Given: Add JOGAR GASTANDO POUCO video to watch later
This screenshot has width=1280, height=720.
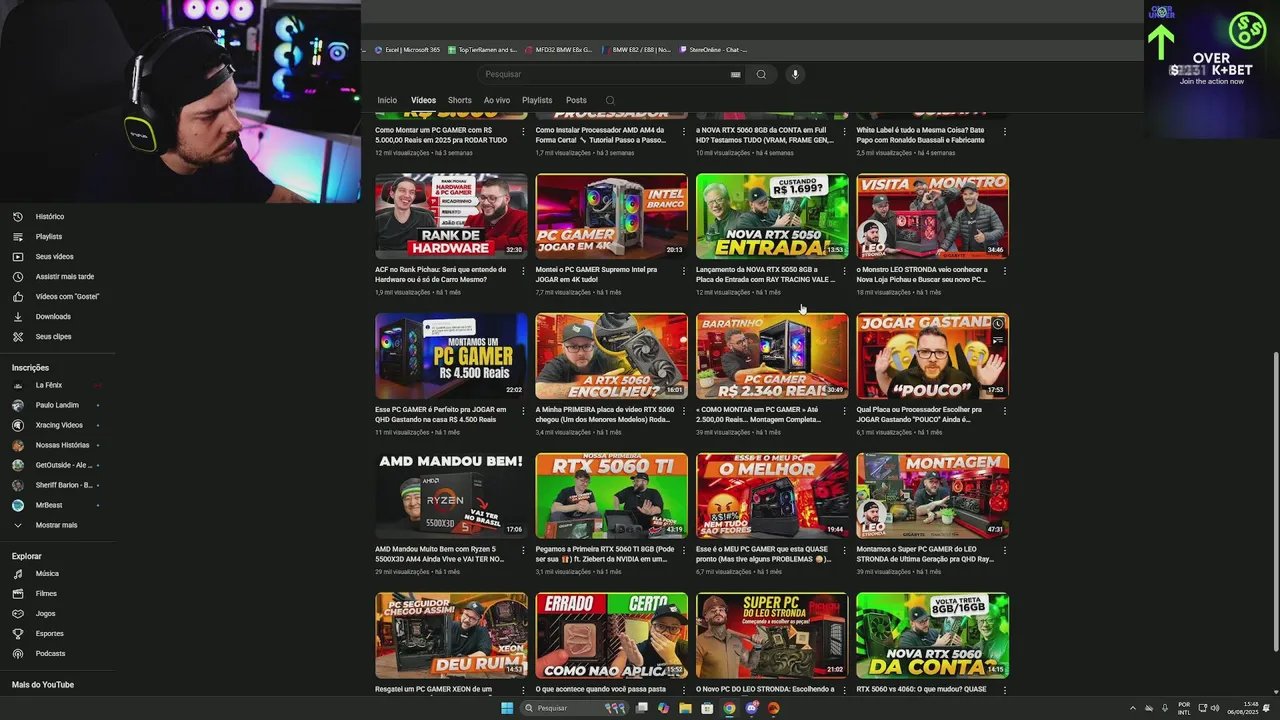Looking at the screenshot, I should 997,324.
